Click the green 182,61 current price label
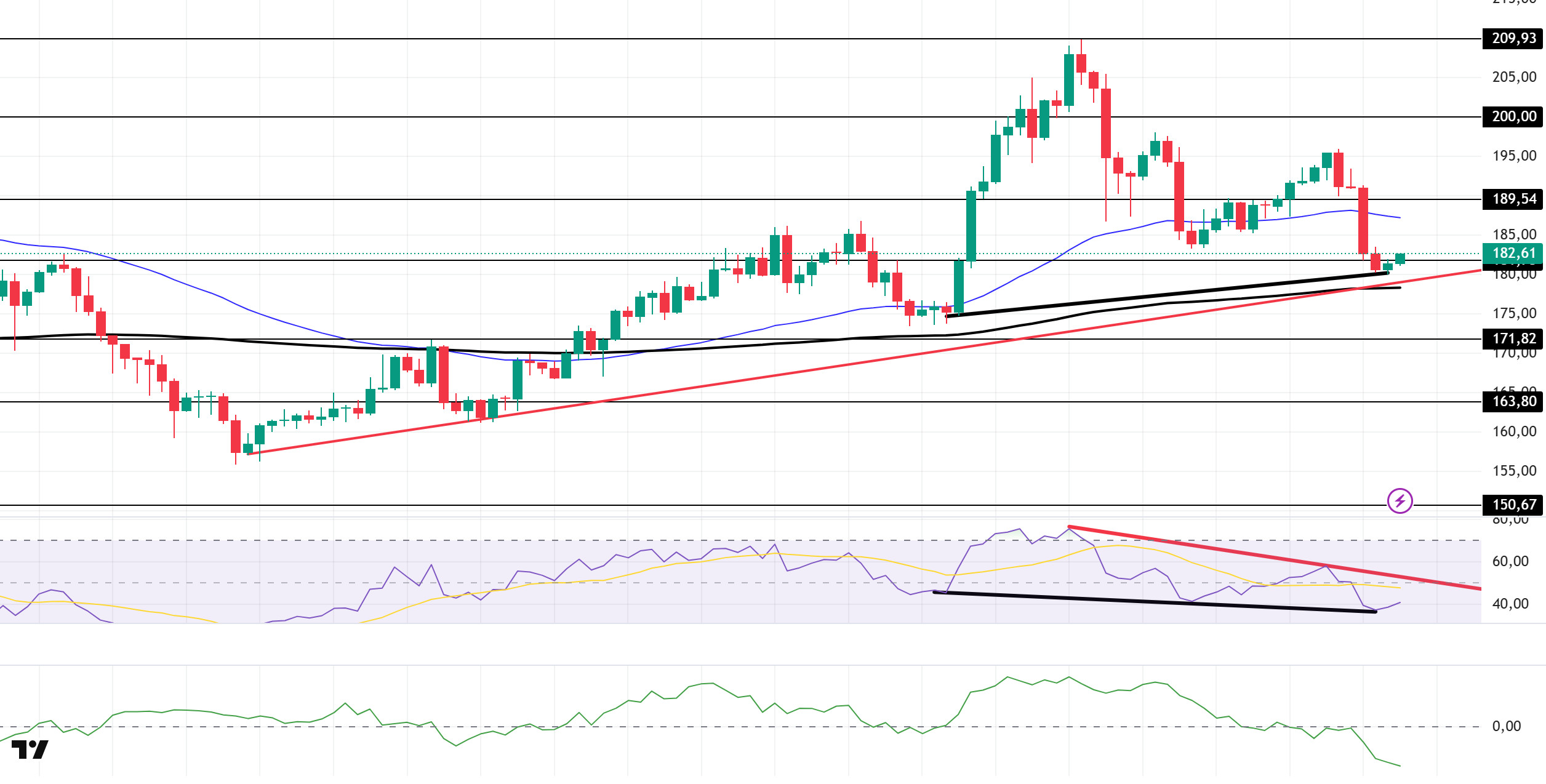Image resolution: width=1546 pixels, height=784 pixels. pyautogui.click(x=1513, y=253)
